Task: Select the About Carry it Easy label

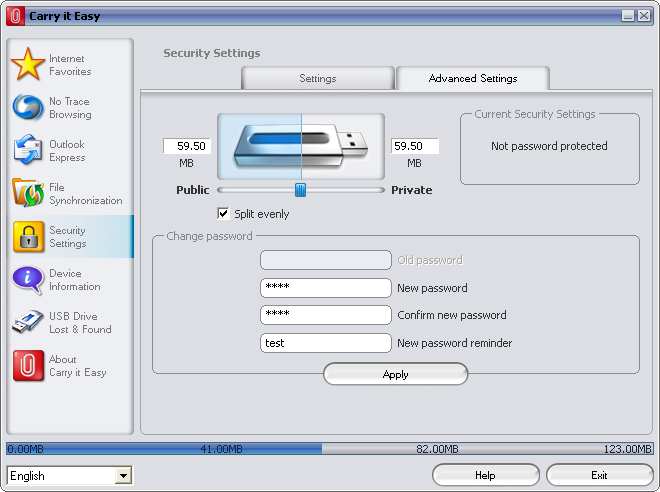Action: point(77,366)
